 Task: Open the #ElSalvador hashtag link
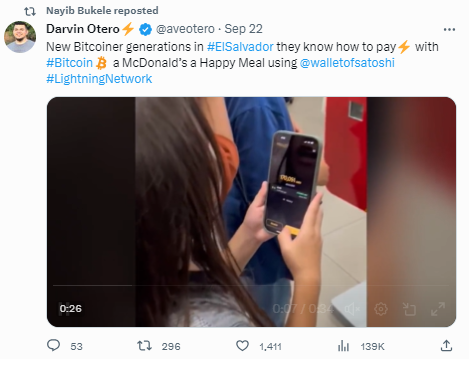(x=240, y=47)
